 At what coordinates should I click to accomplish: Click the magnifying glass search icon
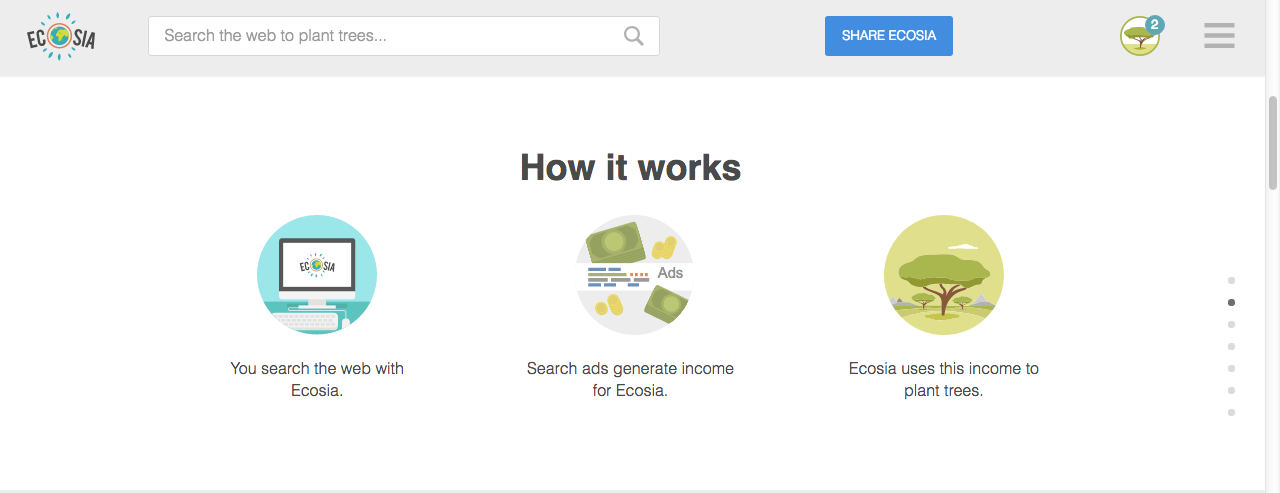coord(634,36)
